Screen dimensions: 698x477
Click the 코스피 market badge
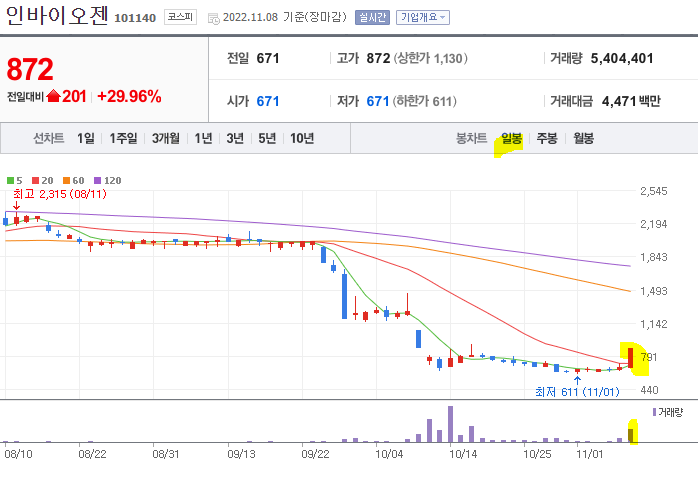[x=180, y=17]
